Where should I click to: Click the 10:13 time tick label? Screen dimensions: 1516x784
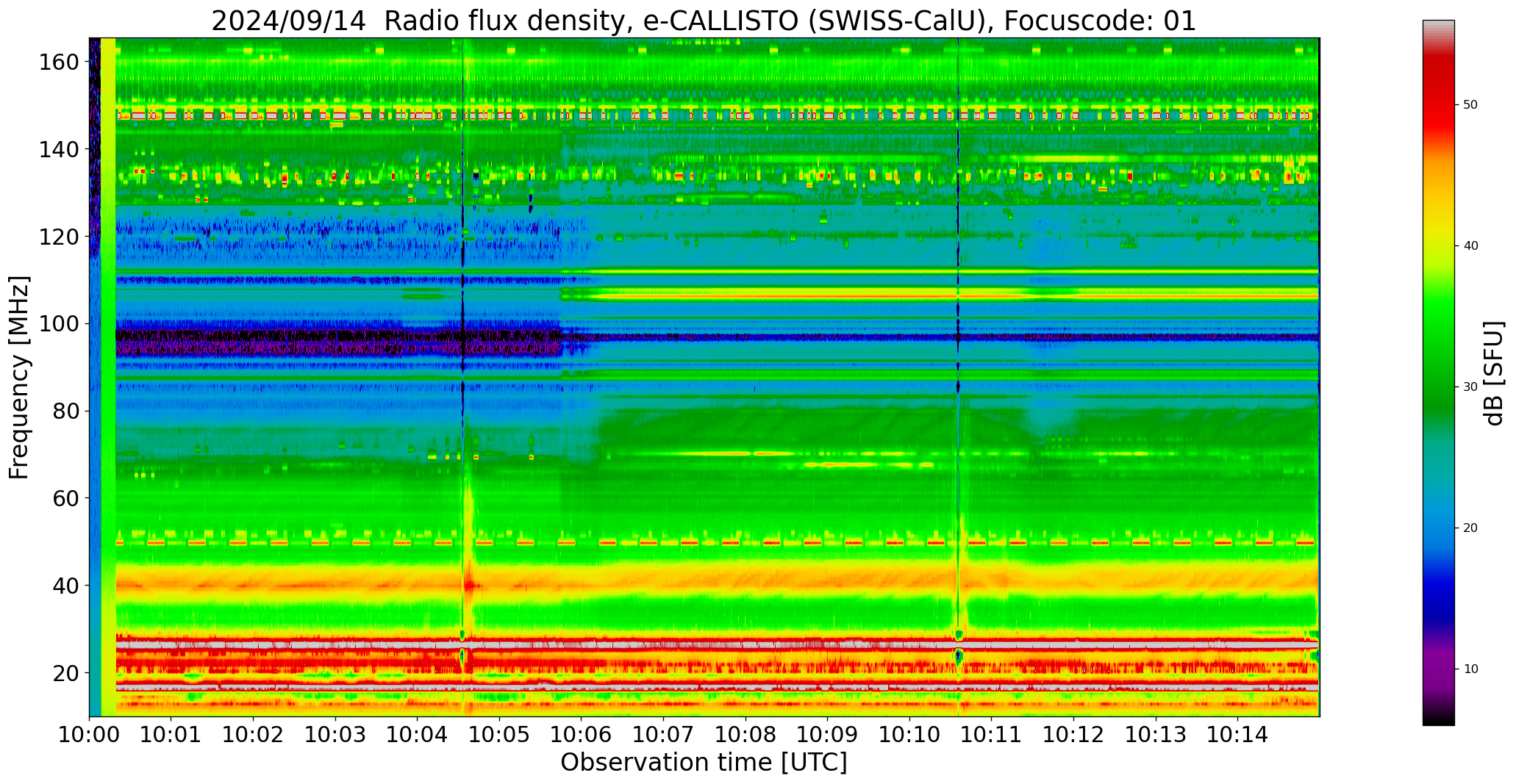[x=1156, y=734]
